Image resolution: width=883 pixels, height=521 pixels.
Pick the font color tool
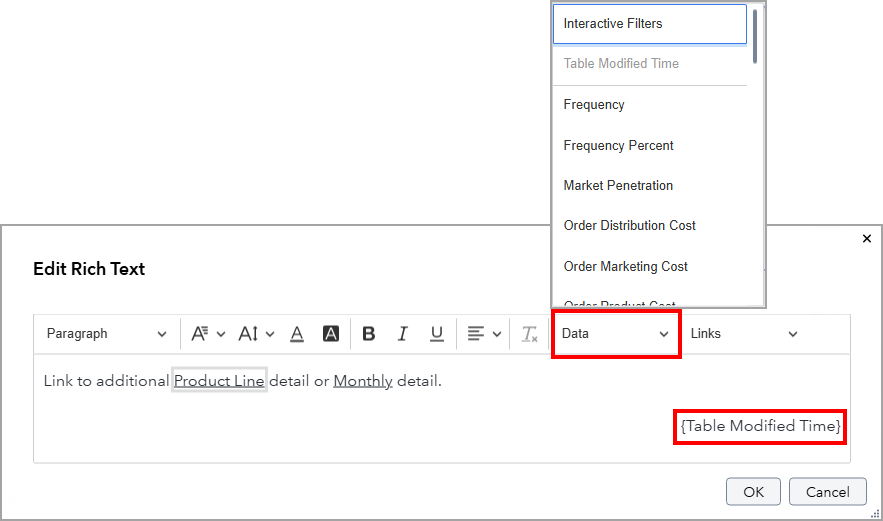point(297,334)
